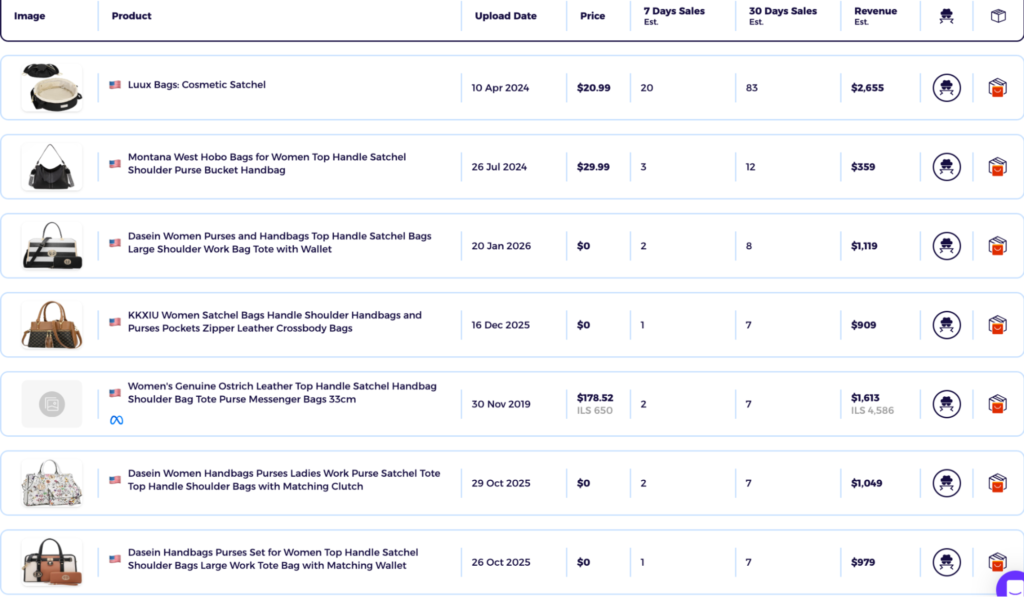Open the box icon in the Ostrich Leather Handbag row
The height and width of the screenshot is (597, 1024).
[x=997, y=404]
